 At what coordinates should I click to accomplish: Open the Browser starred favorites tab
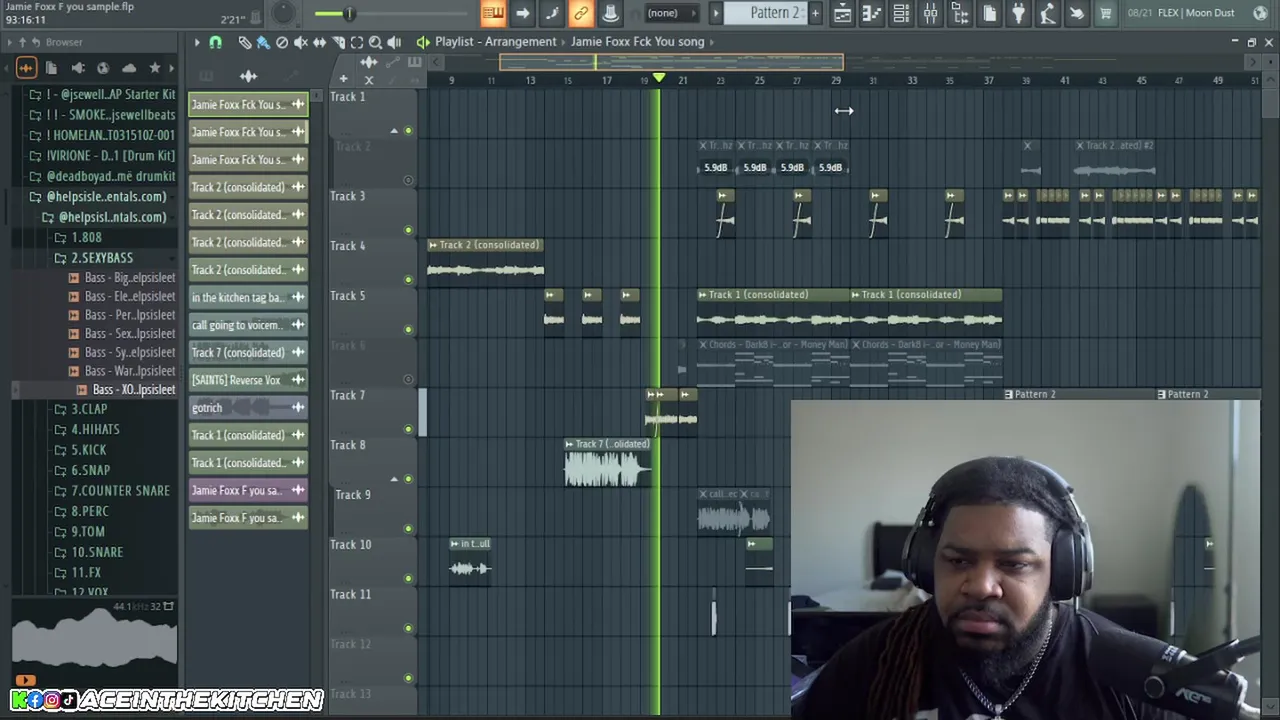pyautogui.click(x=155, y=68)
